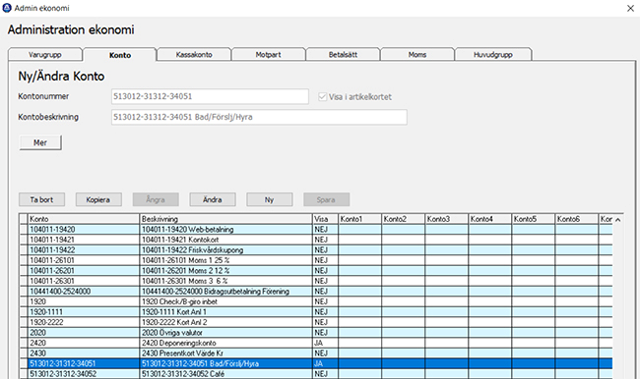
Task: Go to the Motpart tab
Action: coord(268,55)
